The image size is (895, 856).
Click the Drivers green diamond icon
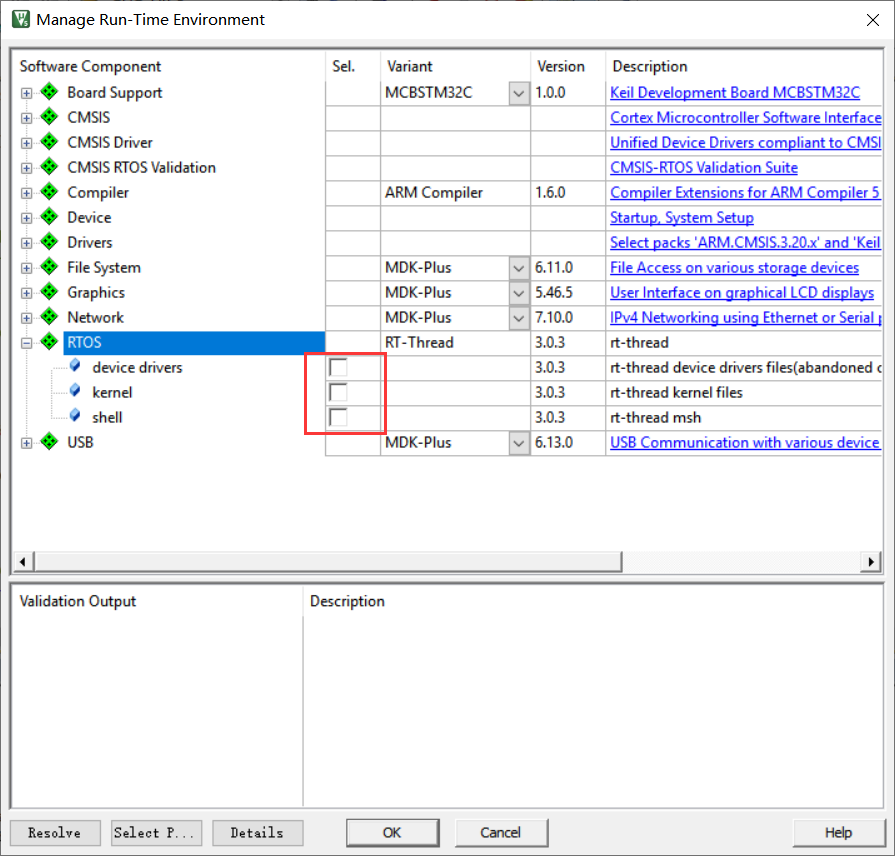point(50,242)
